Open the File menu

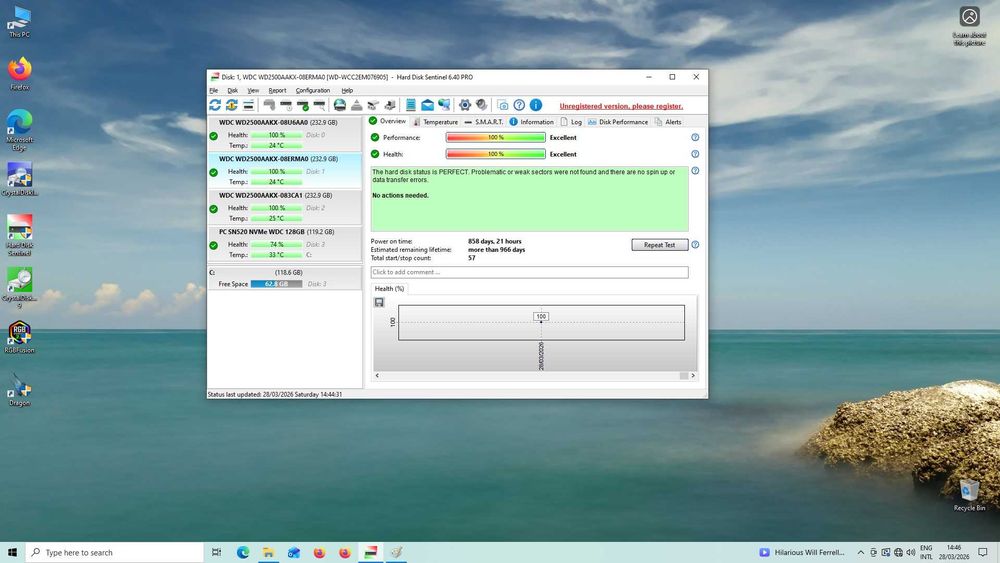pos(214,91)
